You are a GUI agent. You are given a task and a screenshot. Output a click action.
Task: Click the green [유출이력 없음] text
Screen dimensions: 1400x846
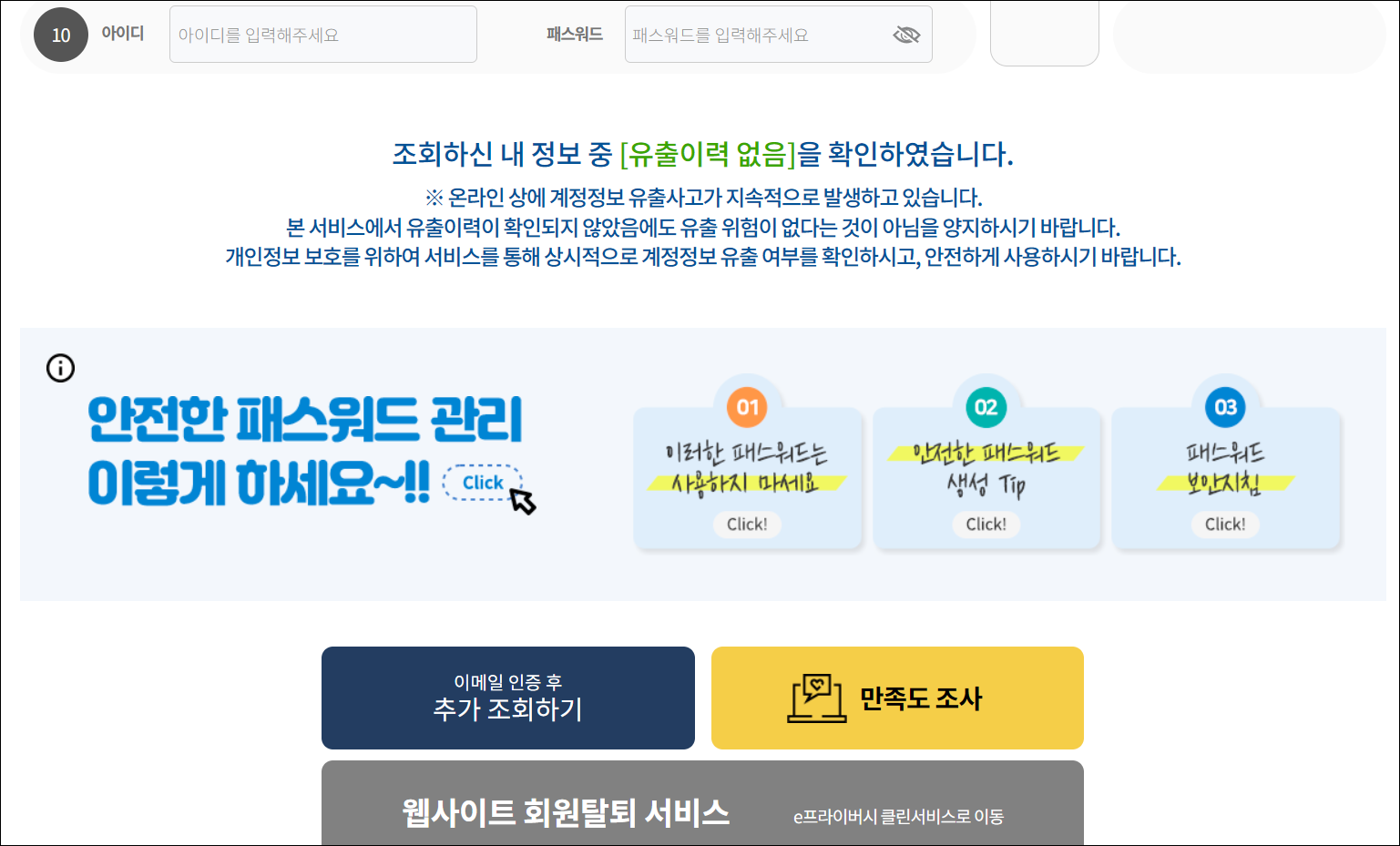point(708,154)
